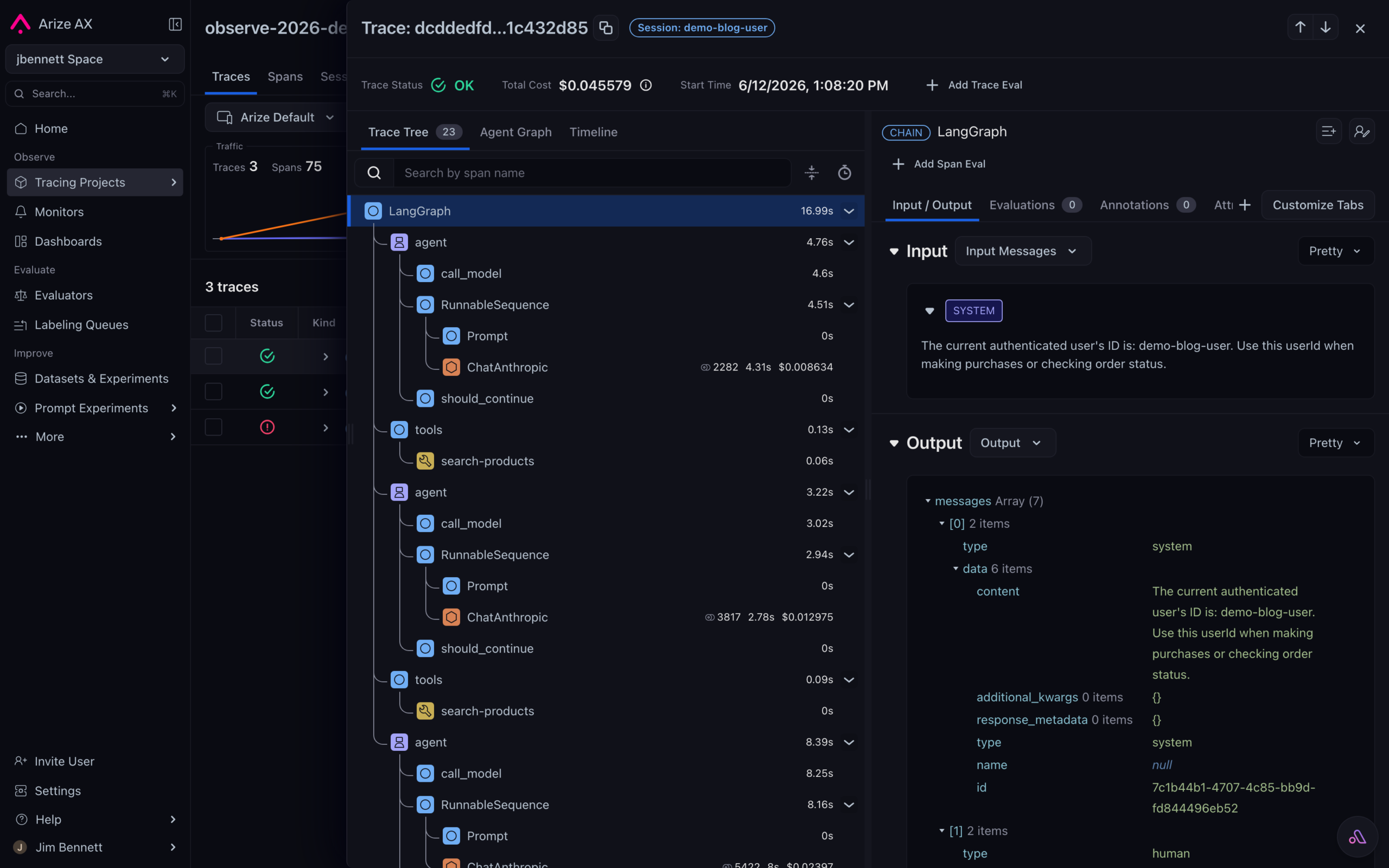The height and width of the screenshot is (868, 1389).
Task: Open the annotate span user-edit icon
Action: (1361, 131)
